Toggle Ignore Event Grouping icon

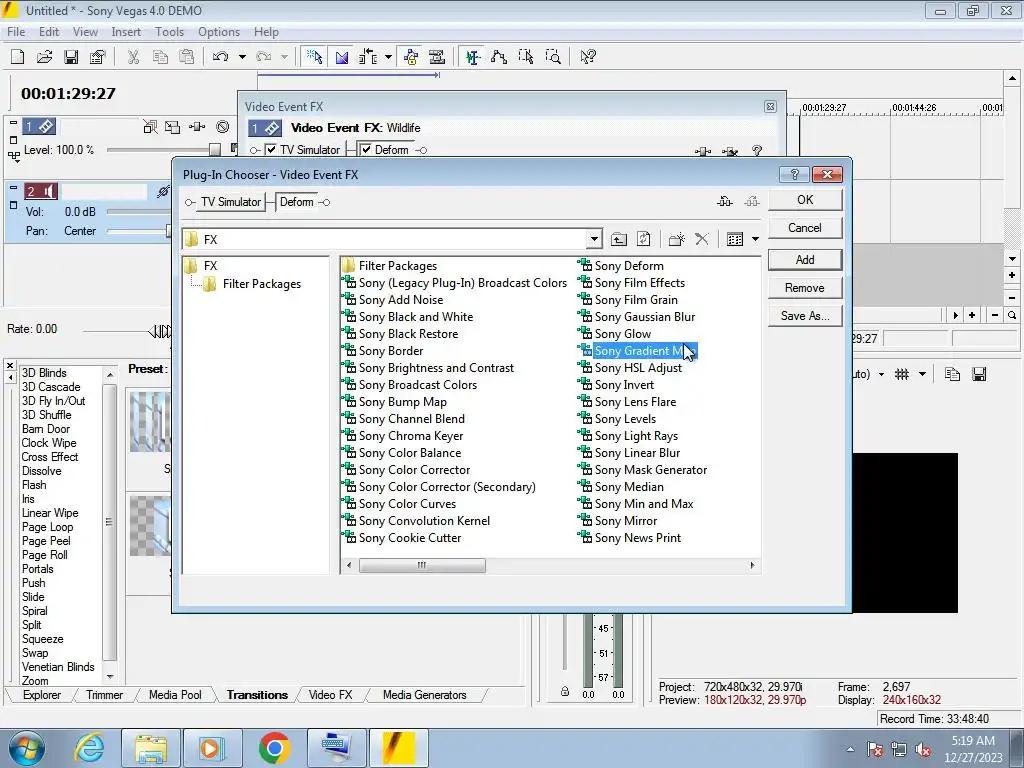[437, 57]
